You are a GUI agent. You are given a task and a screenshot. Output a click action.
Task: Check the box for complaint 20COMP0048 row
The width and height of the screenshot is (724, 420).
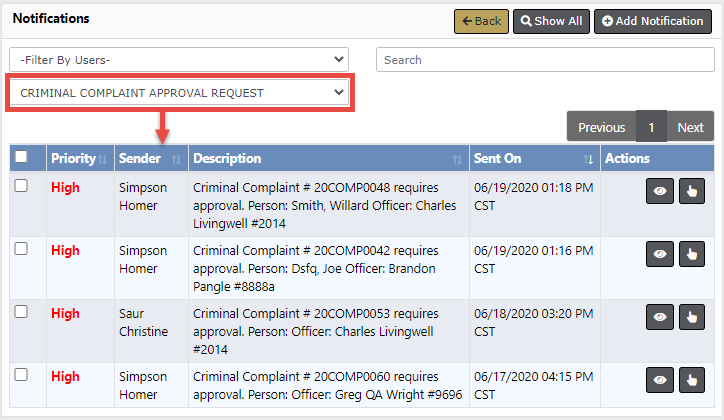[21, 187]
